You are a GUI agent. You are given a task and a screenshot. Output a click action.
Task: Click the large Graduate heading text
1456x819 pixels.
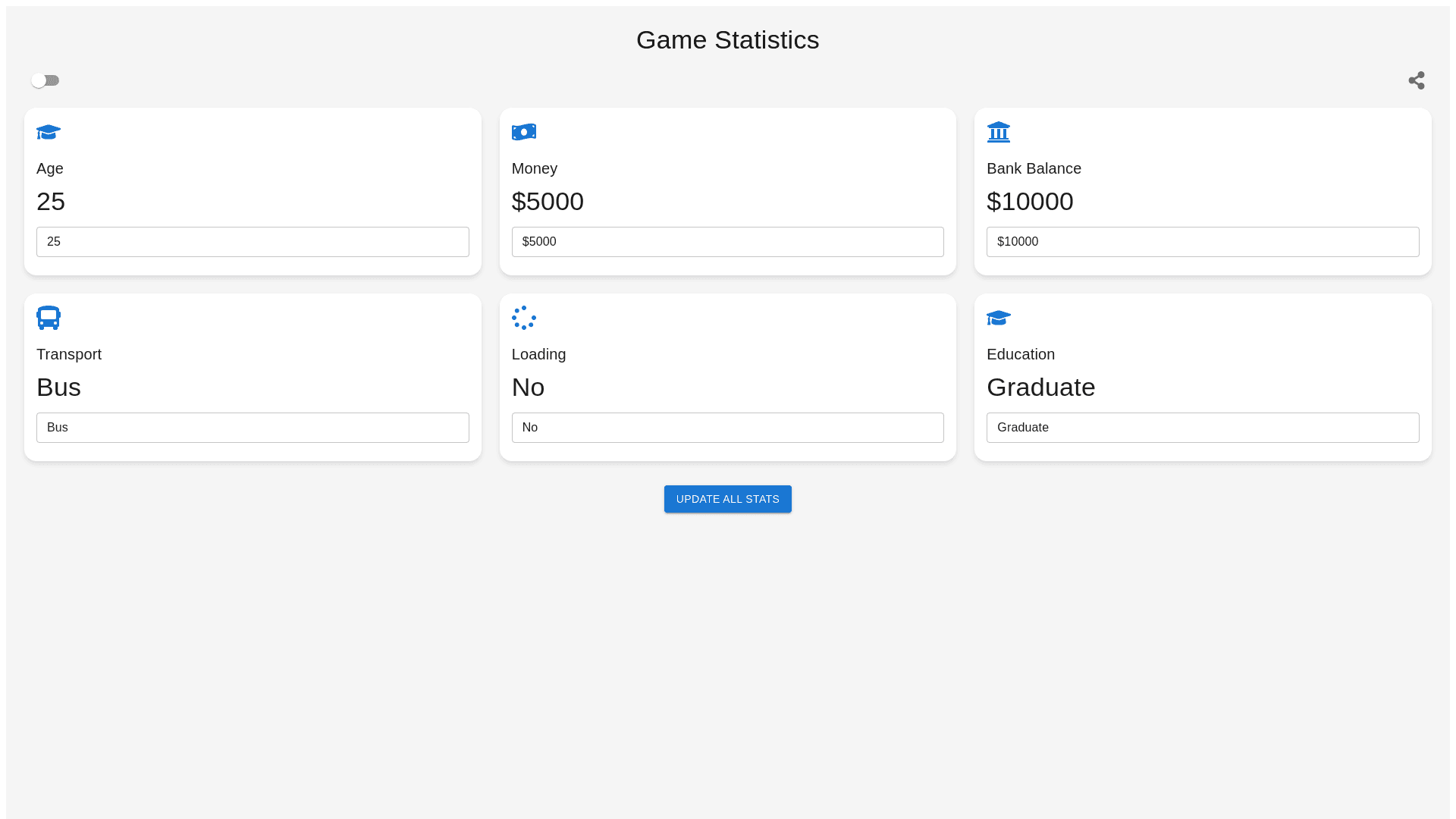click(x=1040, y=388)
